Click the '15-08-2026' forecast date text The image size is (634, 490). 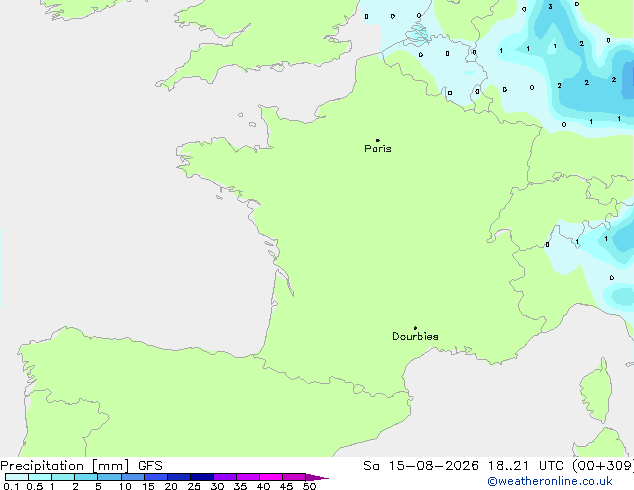pos(434,466)
